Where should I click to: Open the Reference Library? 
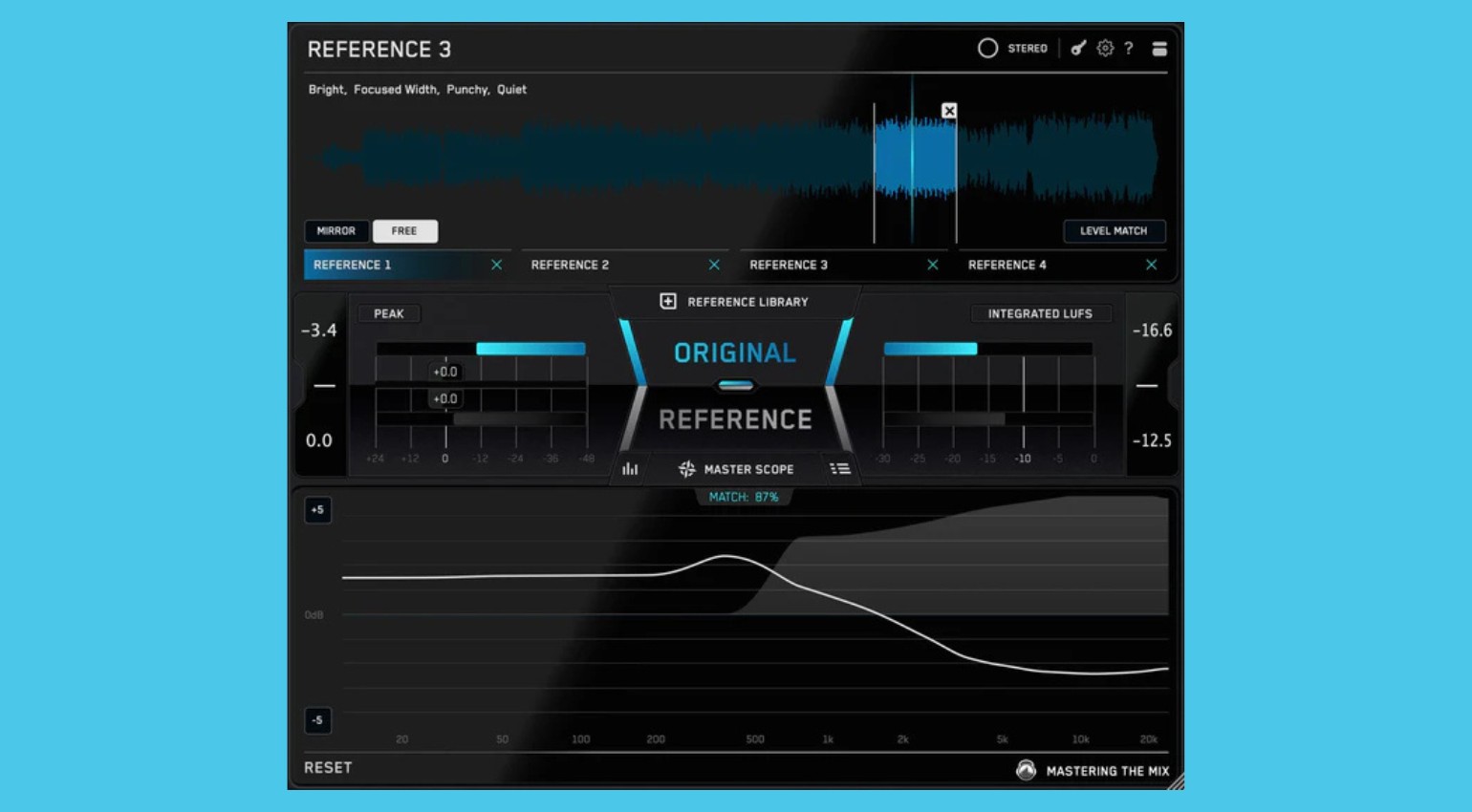736,301
